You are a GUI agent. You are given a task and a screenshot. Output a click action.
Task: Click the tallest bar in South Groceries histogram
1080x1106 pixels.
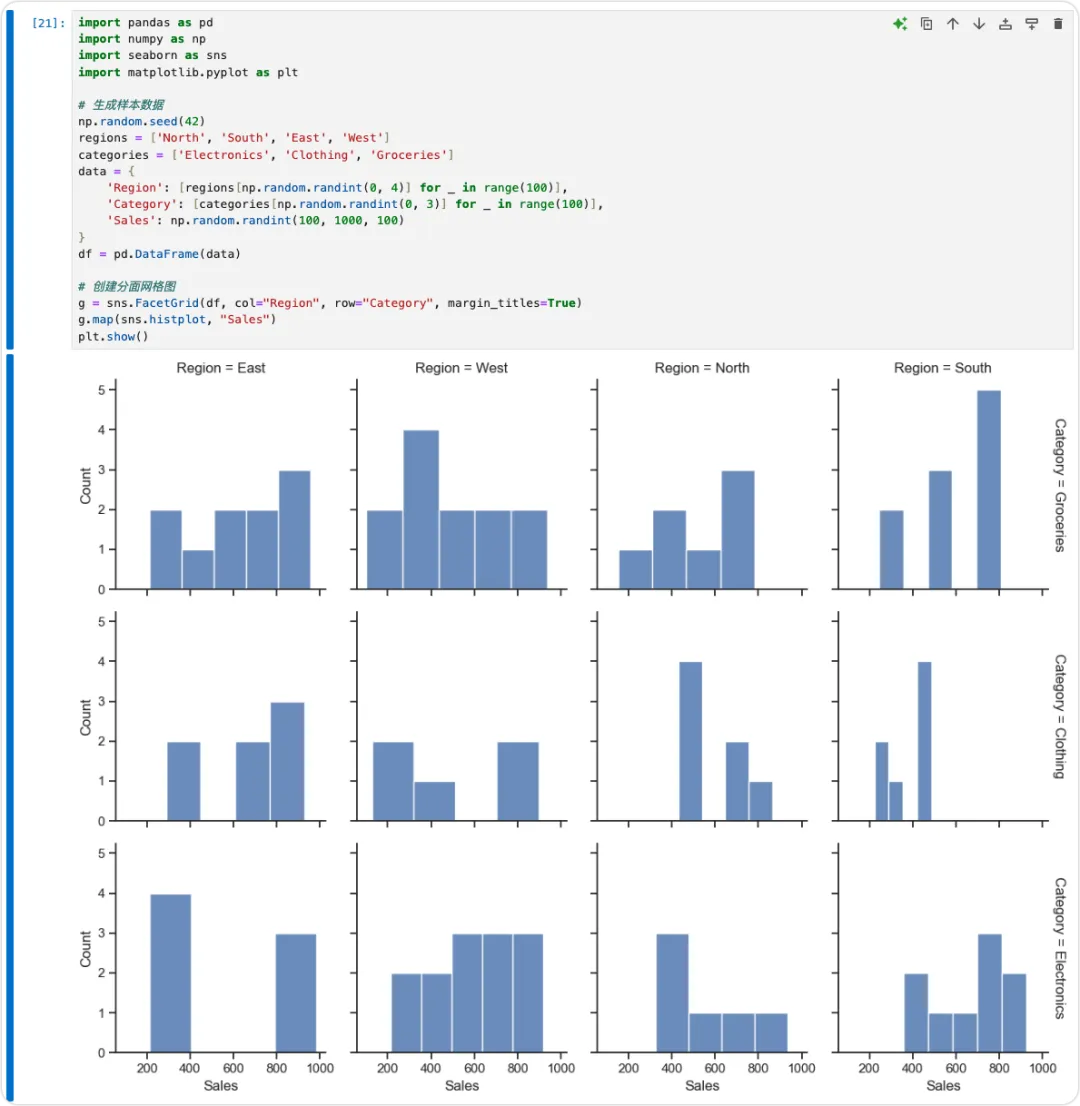(989, 490)
